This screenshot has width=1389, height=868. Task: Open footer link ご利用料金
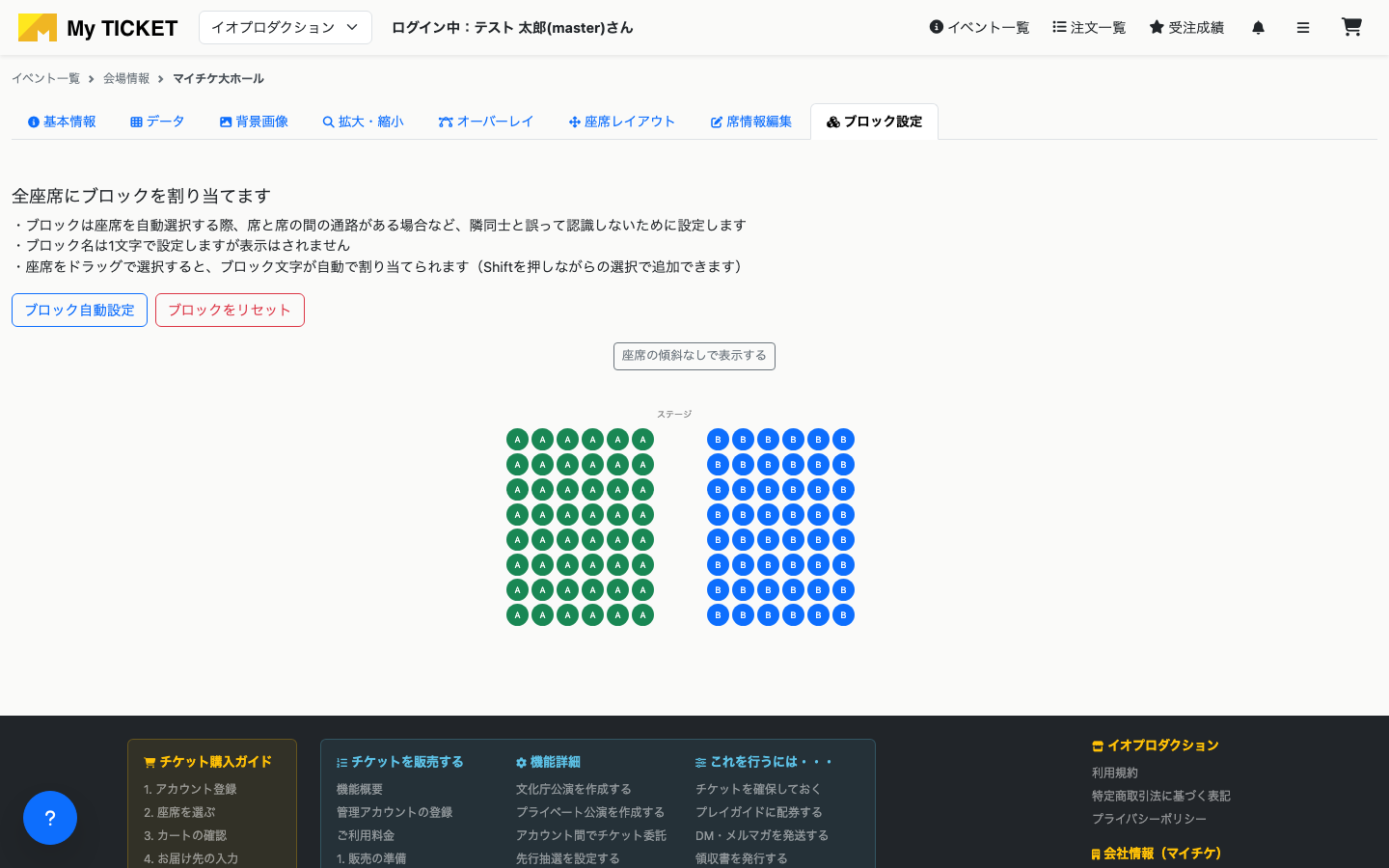click(x=366, y=835)
